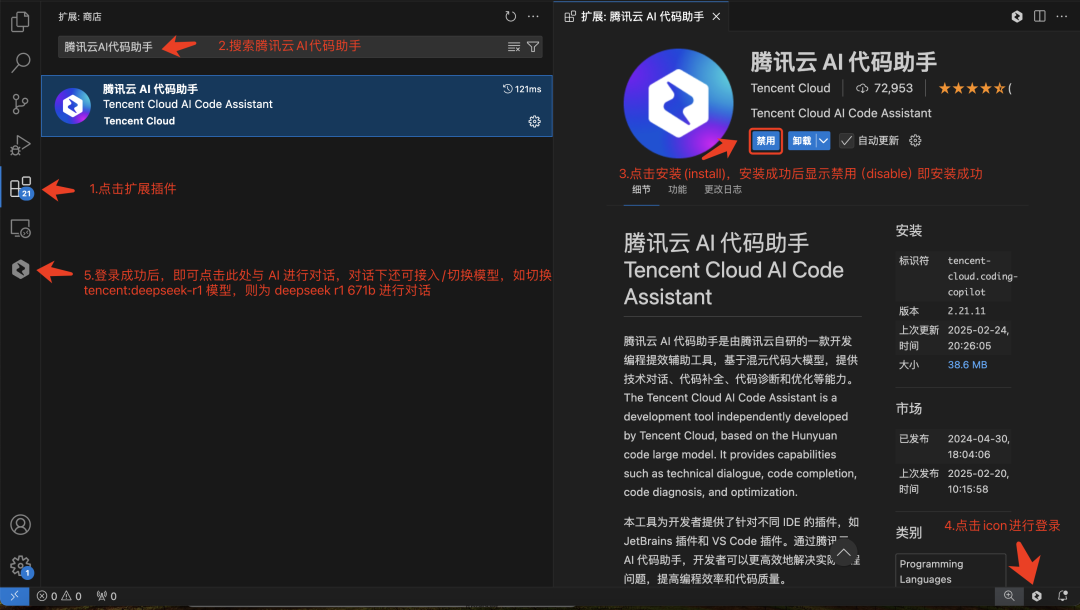Click the 121ms activation time label
1080x610 pixels.
click(x=522, y=89)
